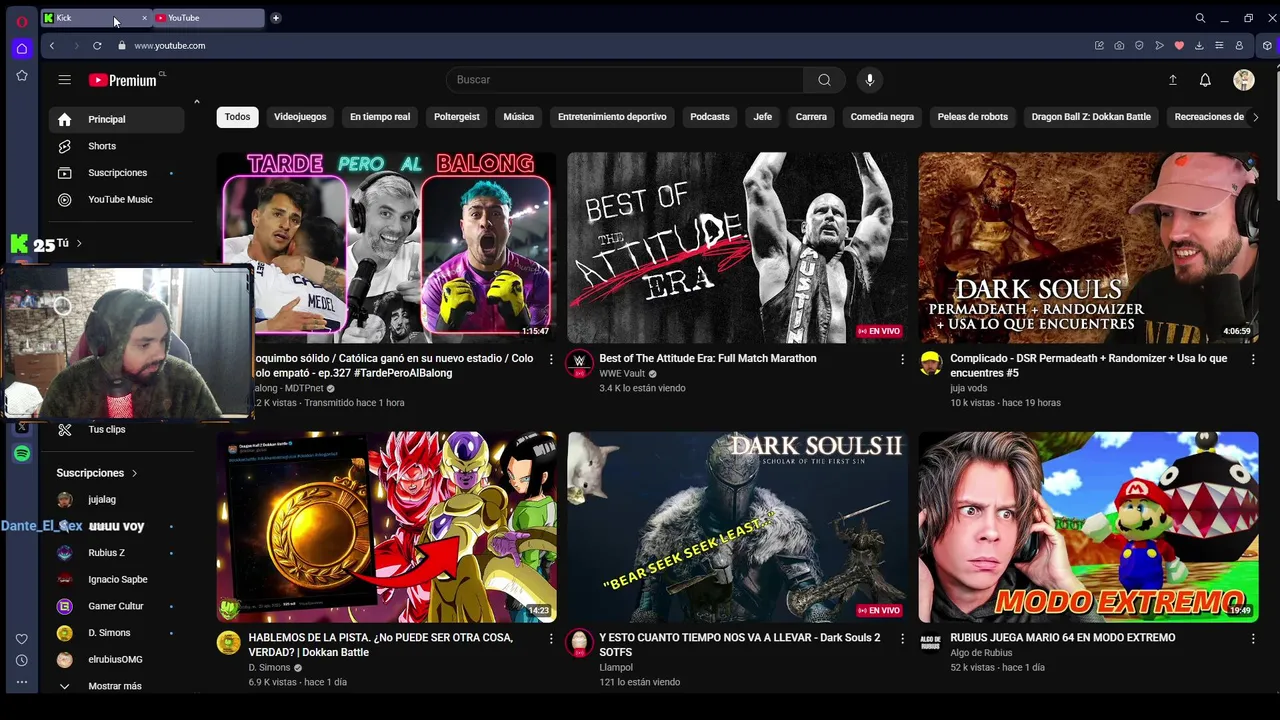
Task: Click the YouTube Premium logo
Action: (x=123, y=80)
